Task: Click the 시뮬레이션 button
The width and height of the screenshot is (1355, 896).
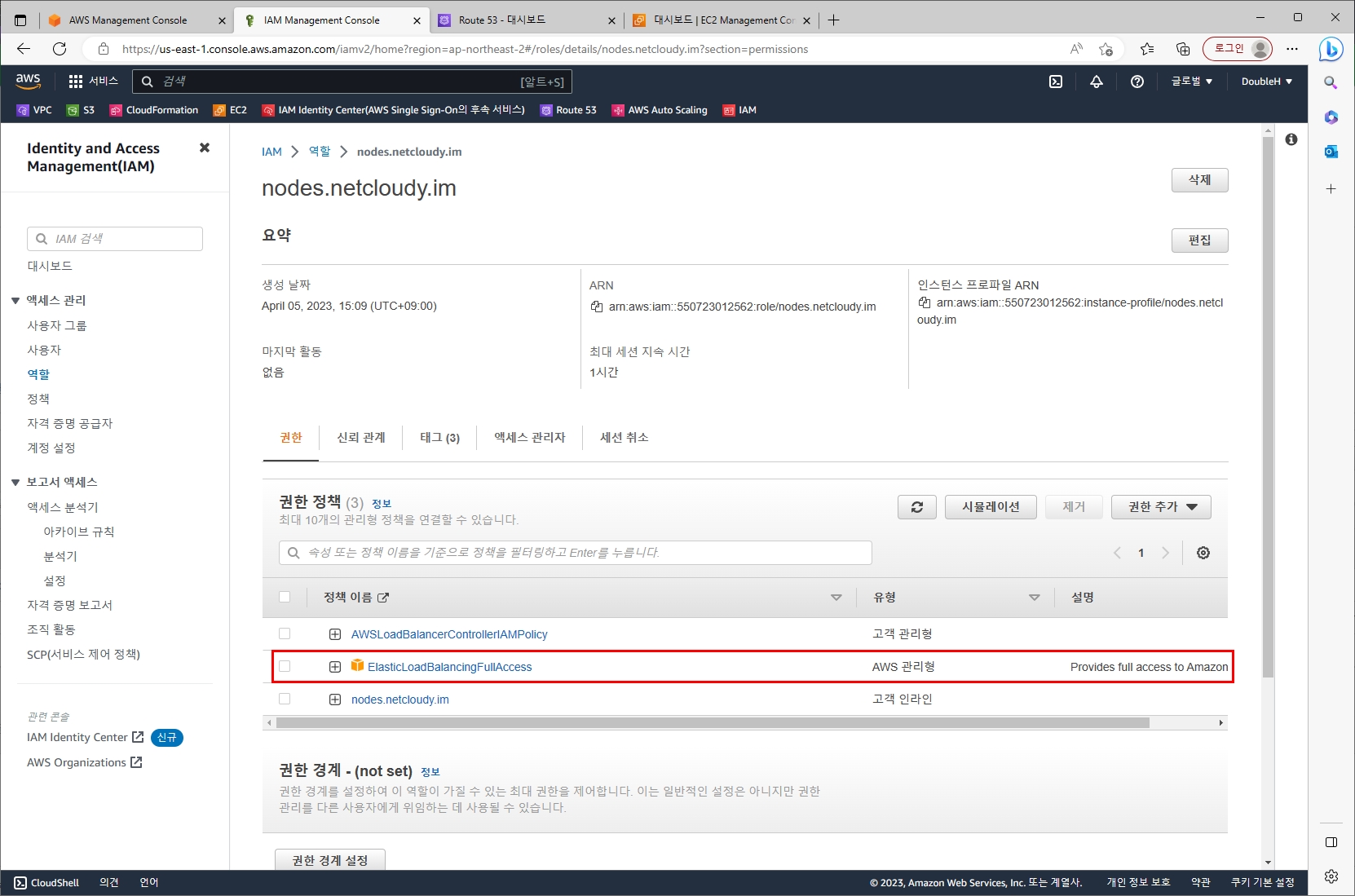Action: [x=991, y=507]
